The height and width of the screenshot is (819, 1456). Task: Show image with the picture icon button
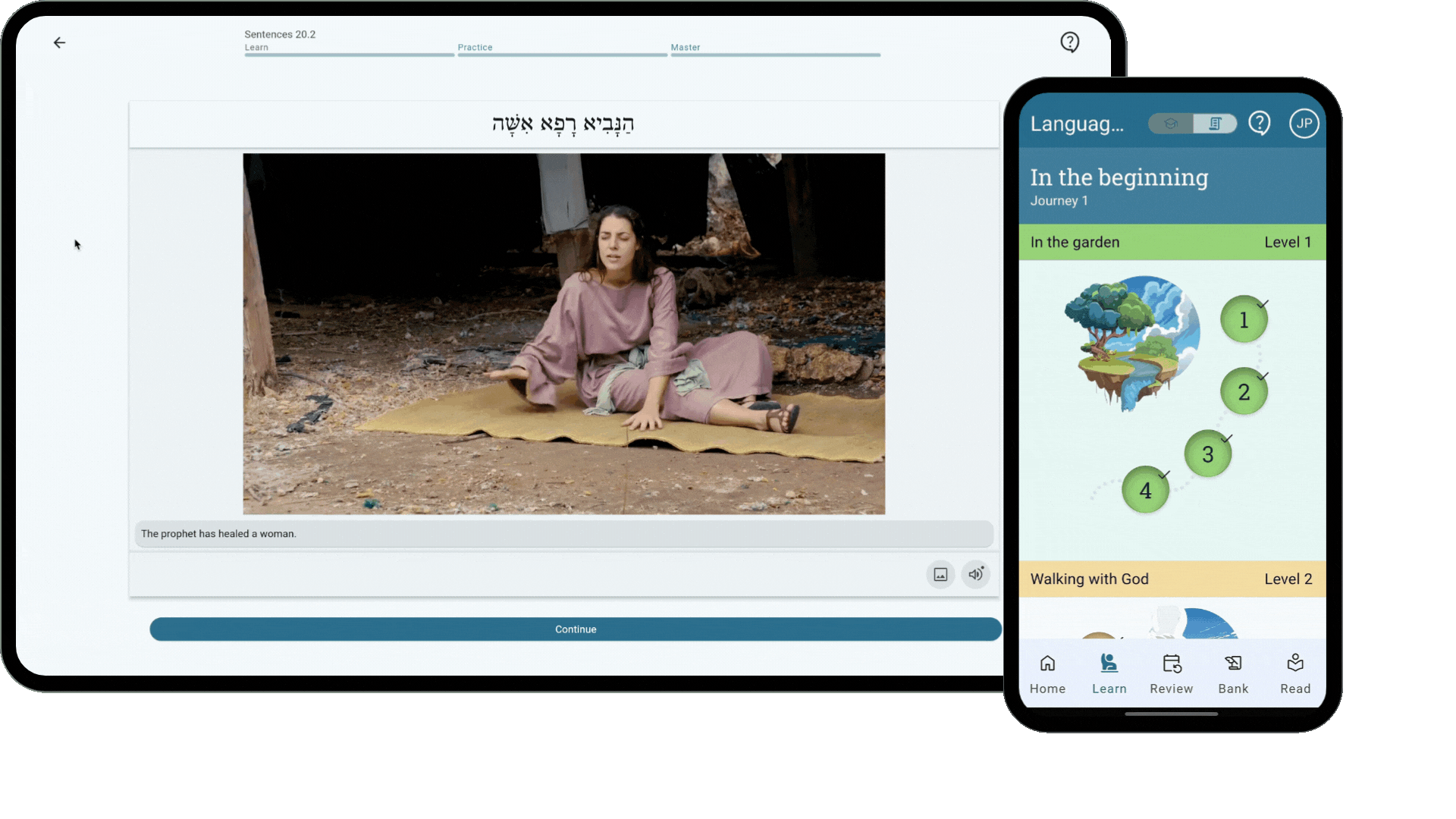point(940,574)
